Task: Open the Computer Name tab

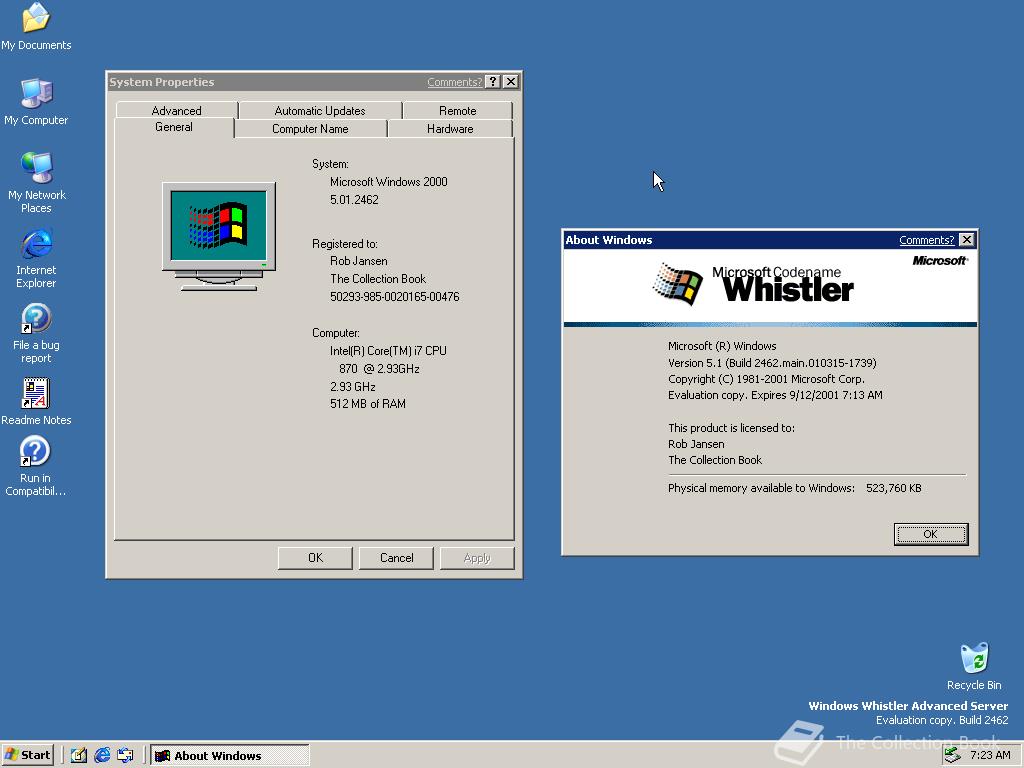Action: [310, 129]
